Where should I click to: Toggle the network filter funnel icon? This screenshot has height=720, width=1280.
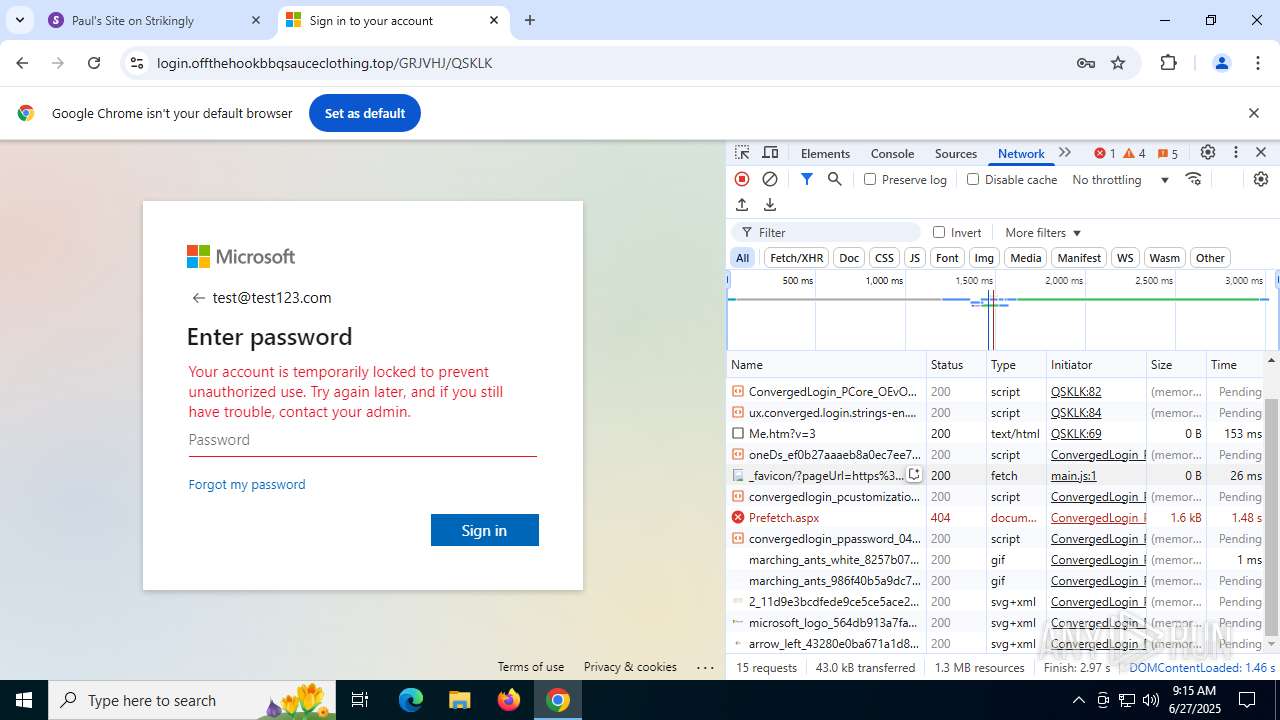[x=807, y=179]
